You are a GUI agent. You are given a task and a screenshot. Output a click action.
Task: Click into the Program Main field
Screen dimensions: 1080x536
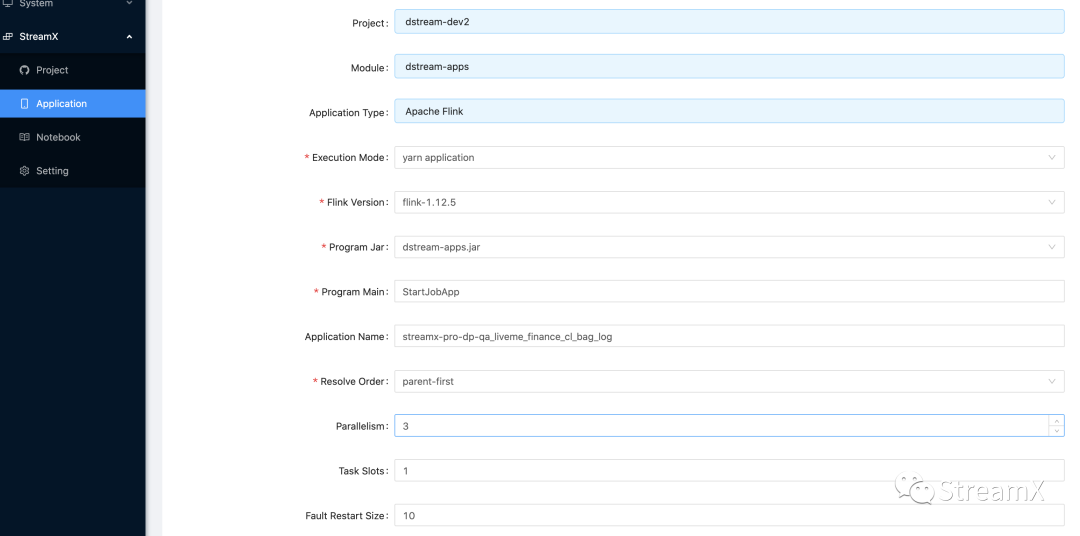728,292
